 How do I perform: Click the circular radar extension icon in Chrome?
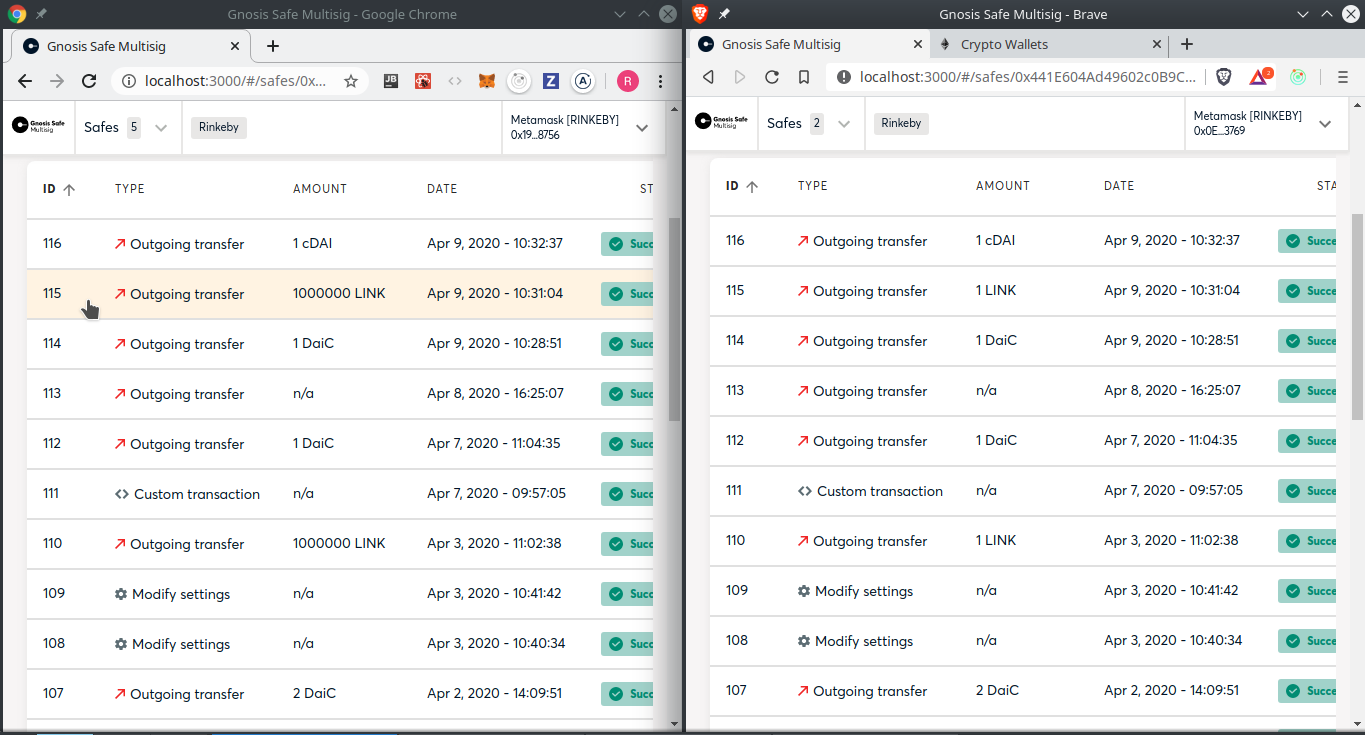tap(519, 81)
